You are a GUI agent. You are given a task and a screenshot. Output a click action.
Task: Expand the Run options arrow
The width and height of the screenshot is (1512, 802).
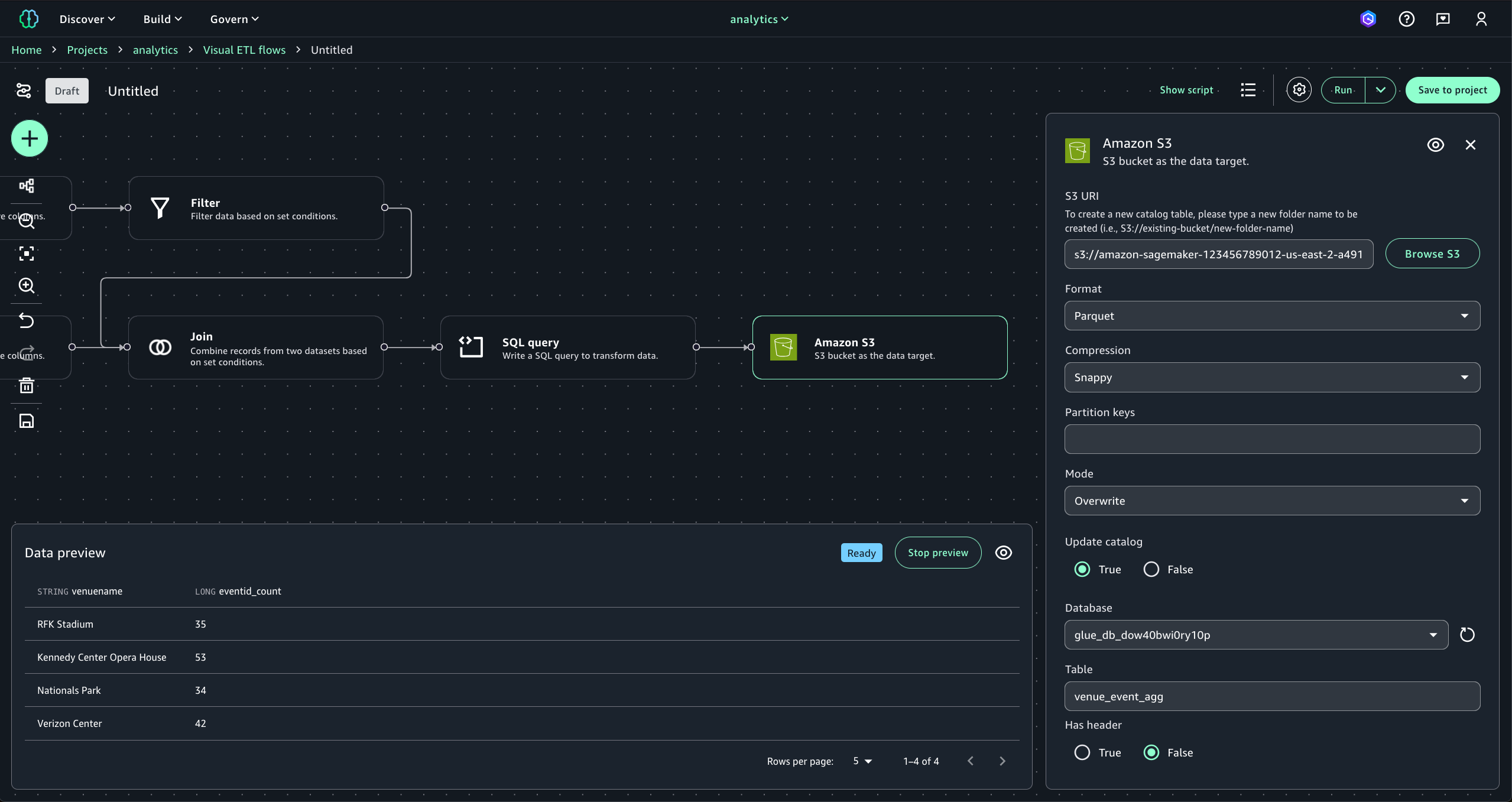(x=1381, y=90)
